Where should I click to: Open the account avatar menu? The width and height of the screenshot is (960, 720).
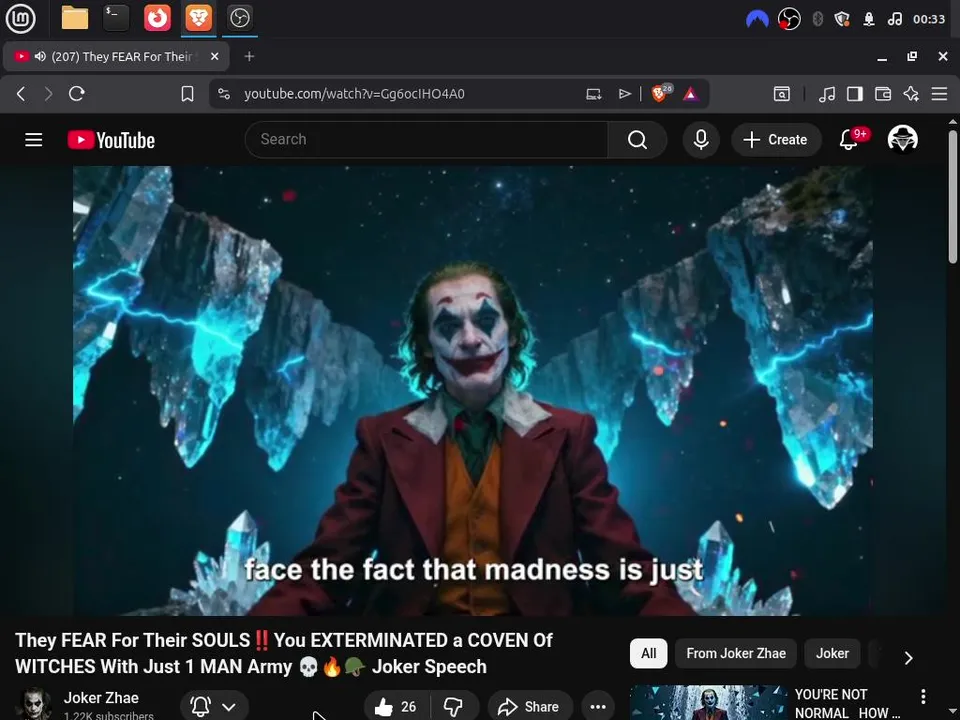click(x=902, y=139)
